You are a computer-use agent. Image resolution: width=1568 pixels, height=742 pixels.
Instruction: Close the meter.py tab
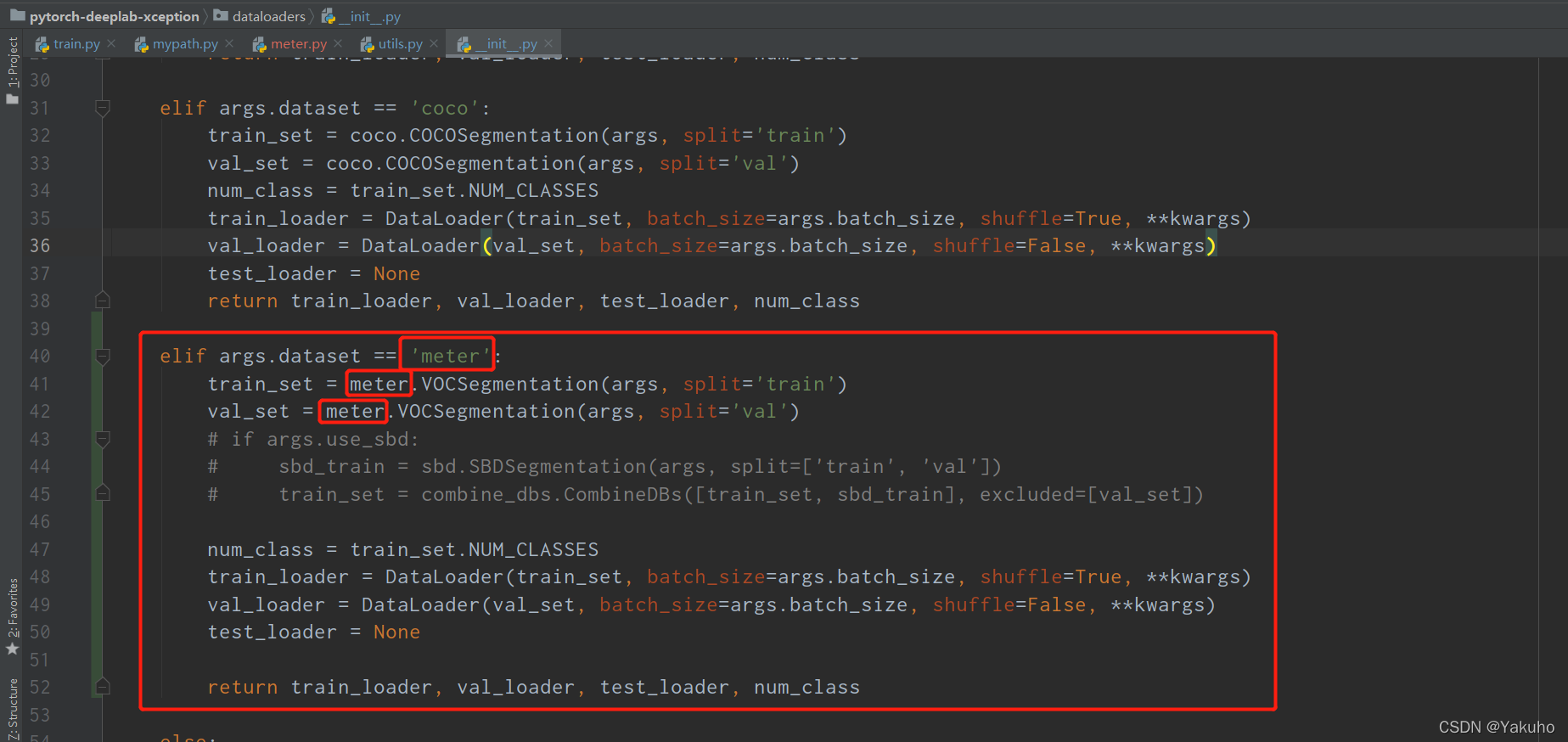tap(338, 43)
